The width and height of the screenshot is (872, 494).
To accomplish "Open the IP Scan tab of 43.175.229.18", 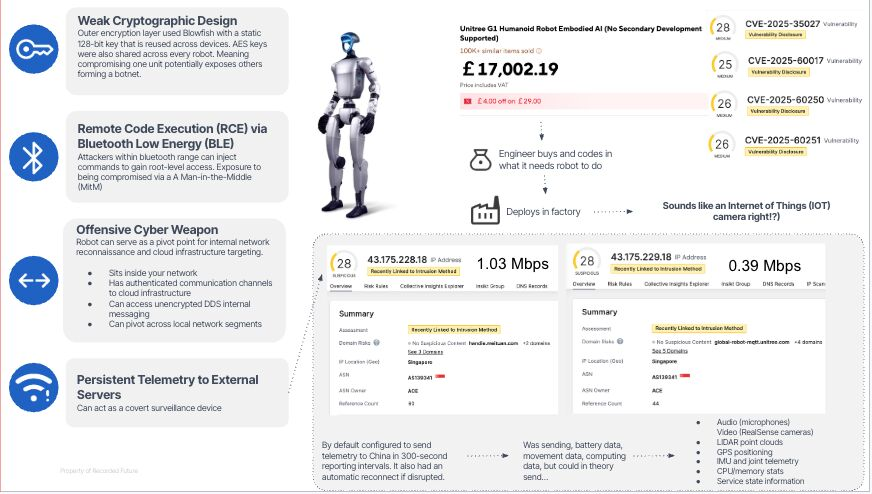I will tap(815, 284).
